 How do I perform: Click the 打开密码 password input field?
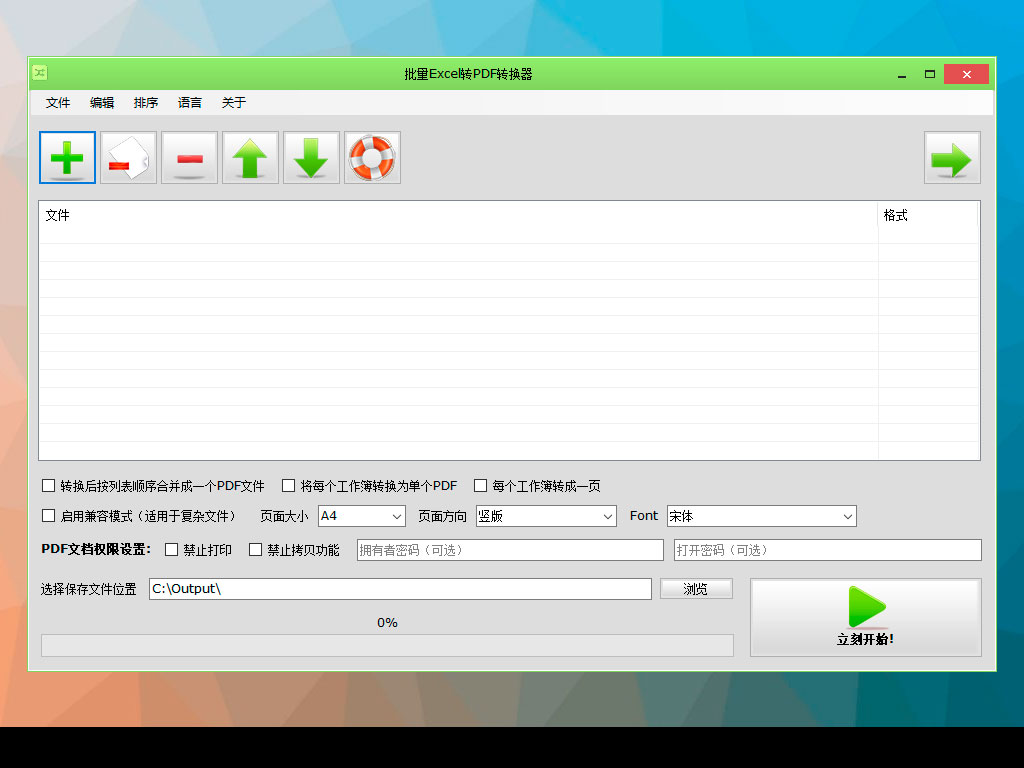[827, 549]
